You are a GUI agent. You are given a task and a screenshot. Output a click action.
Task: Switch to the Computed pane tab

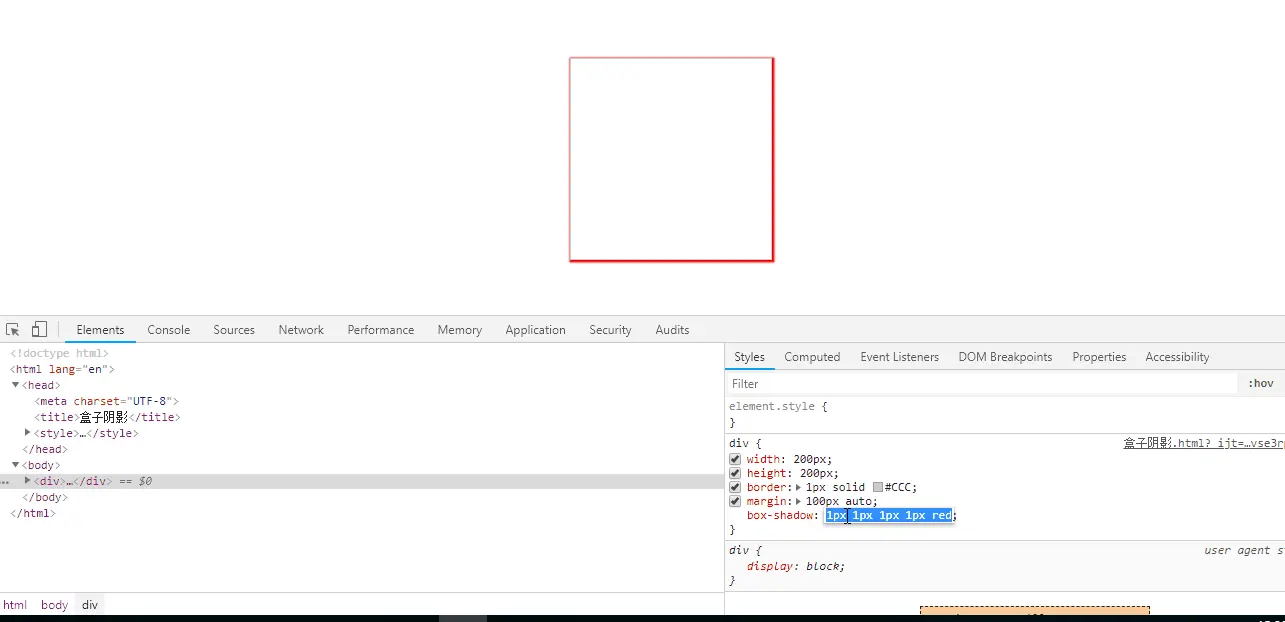click(812, 357)
